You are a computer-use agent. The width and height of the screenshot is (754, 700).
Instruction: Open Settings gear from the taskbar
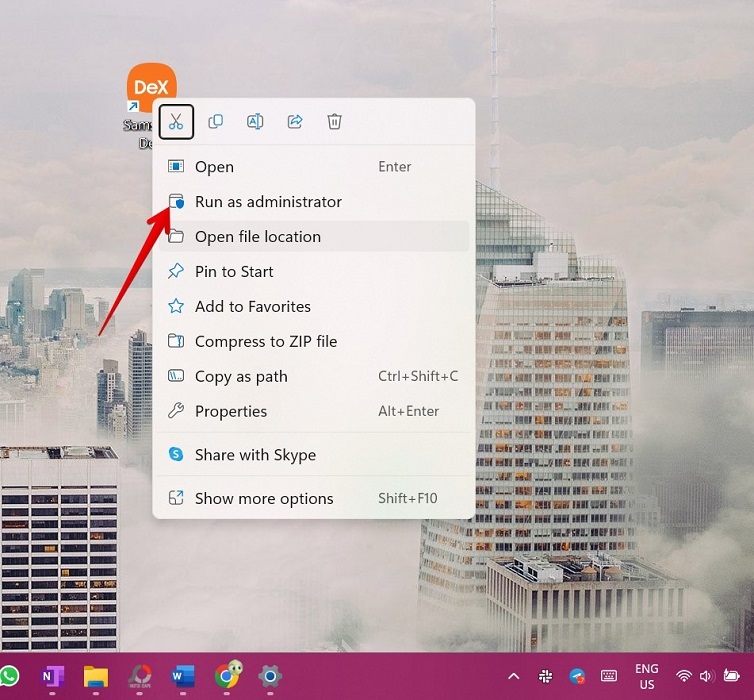point(270,676)
